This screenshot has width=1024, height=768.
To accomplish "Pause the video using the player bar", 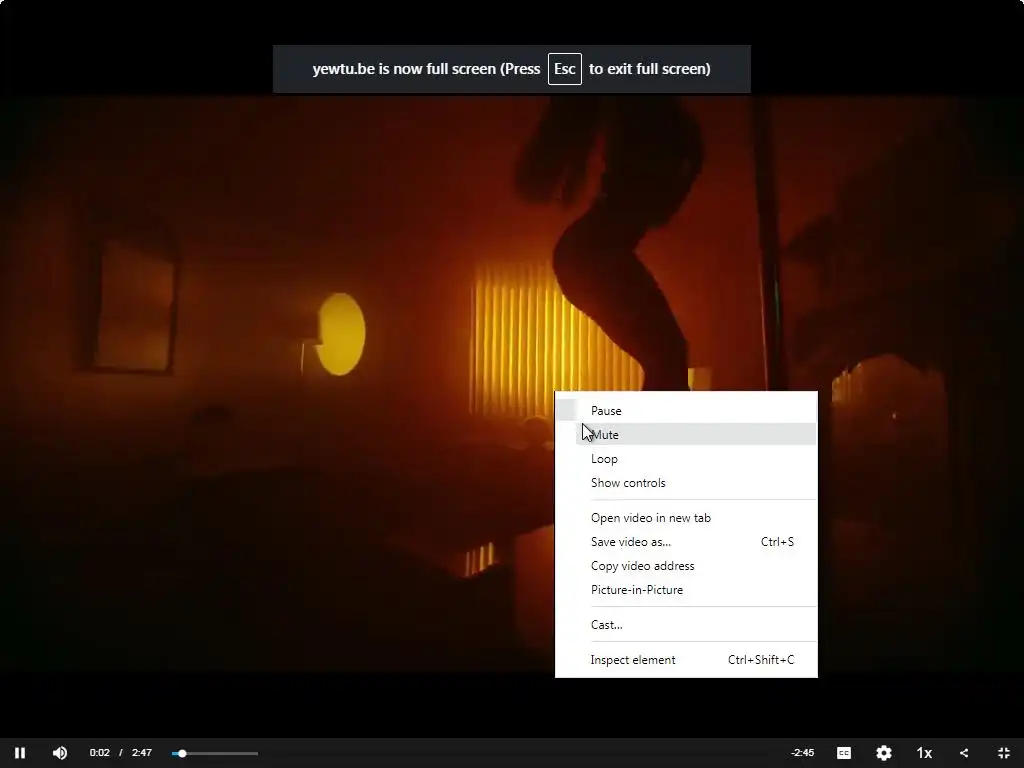I will (20, 753).
